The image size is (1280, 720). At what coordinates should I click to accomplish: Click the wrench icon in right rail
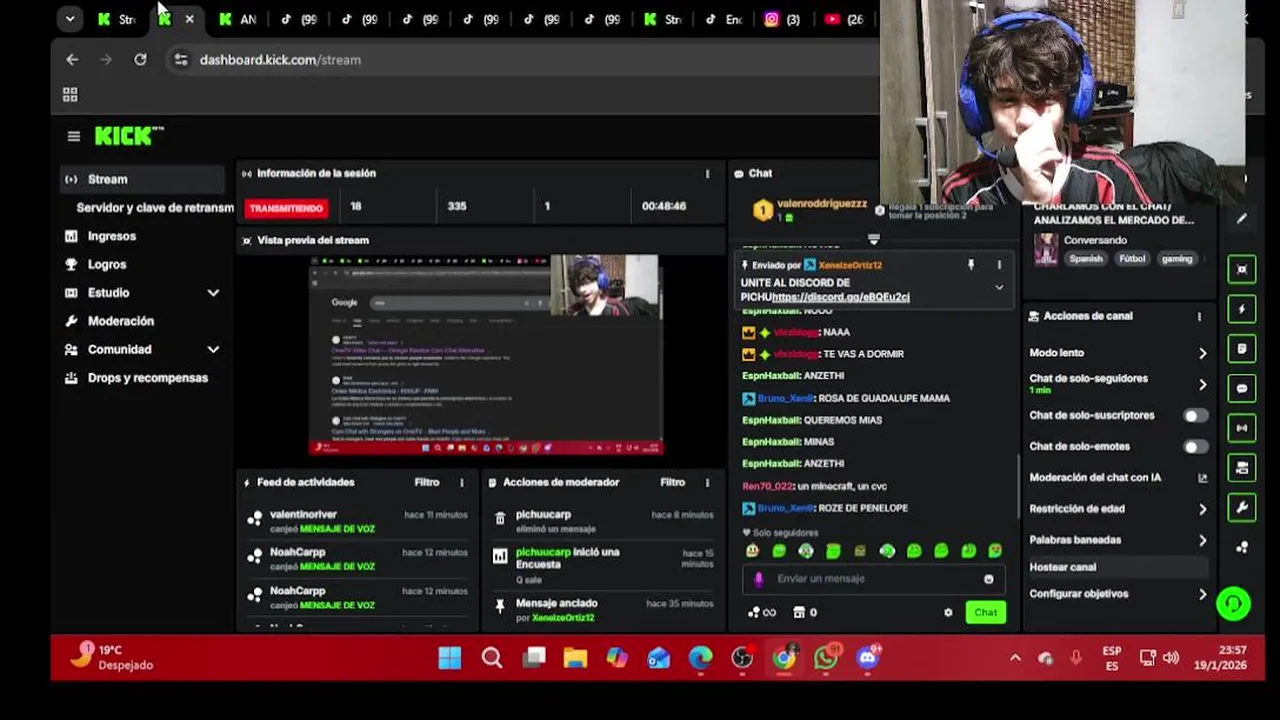(1242, 508)
